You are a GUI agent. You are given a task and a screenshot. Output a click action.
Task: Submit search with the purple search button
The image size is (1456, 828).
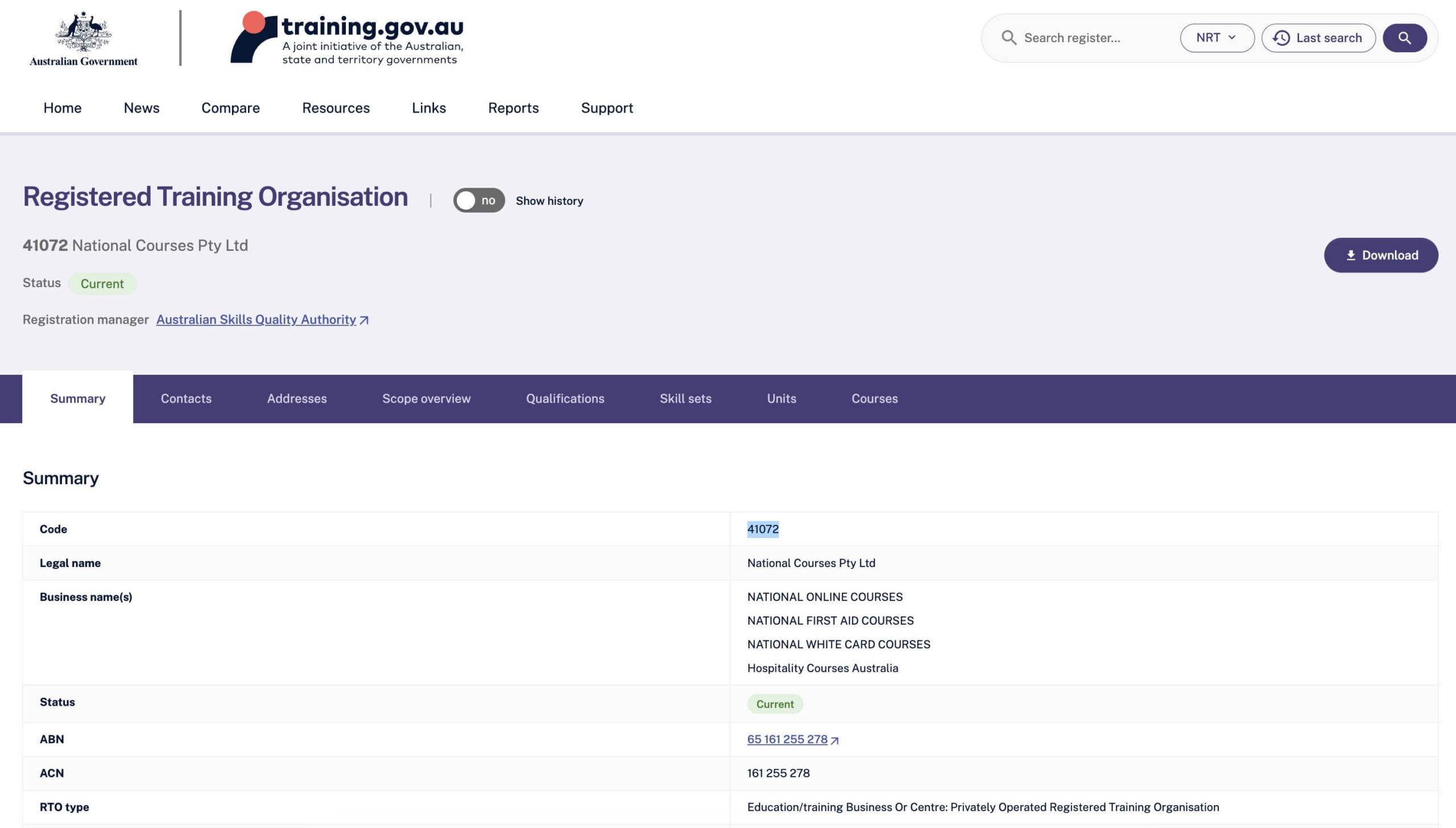click(x=1405, y=38)
